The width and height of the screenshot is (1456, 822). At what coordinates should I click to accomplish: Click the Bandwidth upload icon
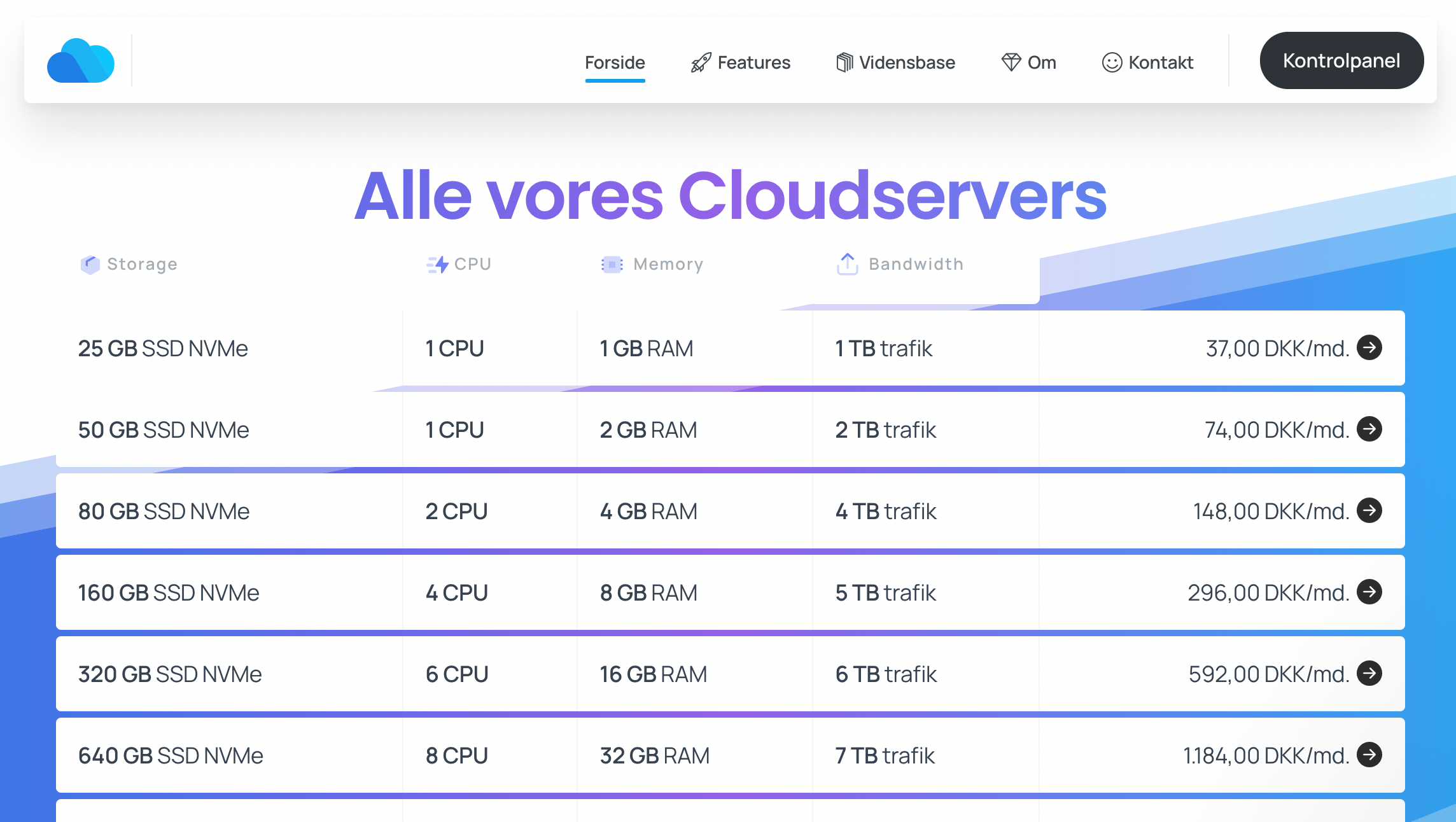[847, 264]
